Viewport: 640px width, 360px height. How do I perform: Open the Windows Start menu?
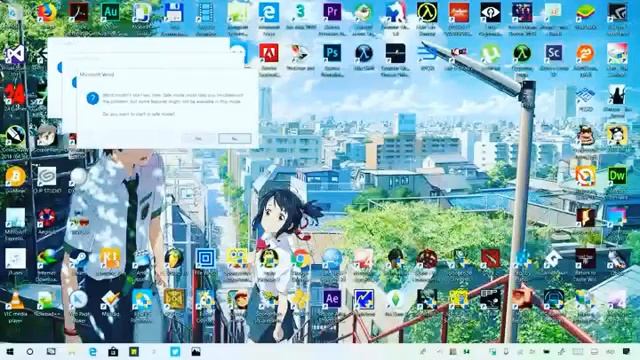pyautogui.click(x=10, y=351)
